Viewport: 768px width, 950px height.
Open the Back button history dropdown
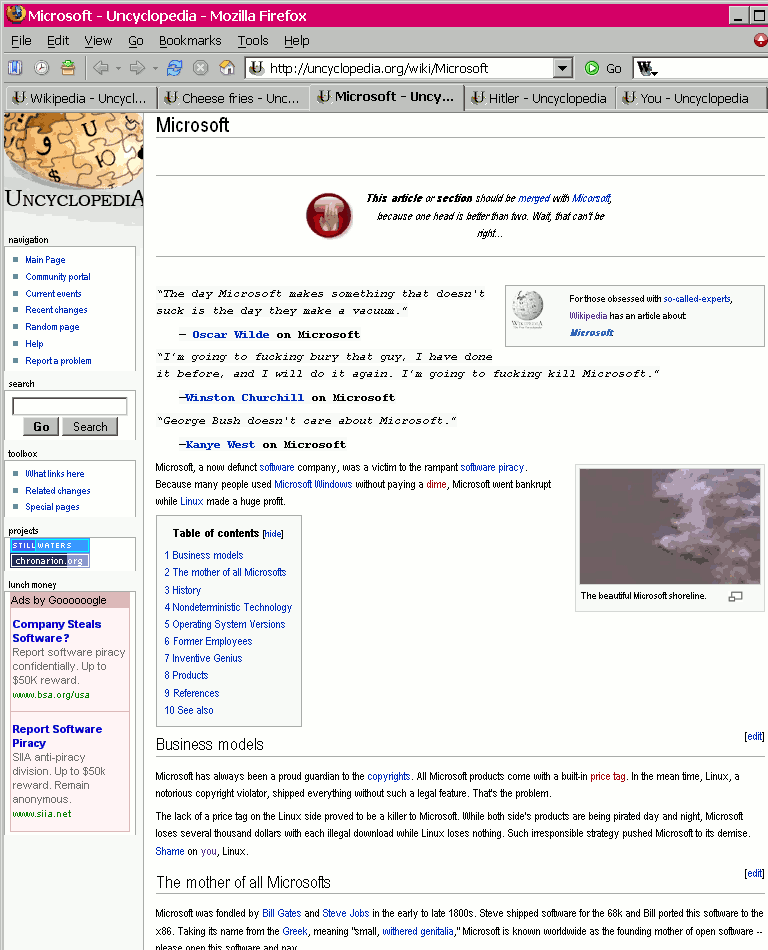(x=118, y=68)
